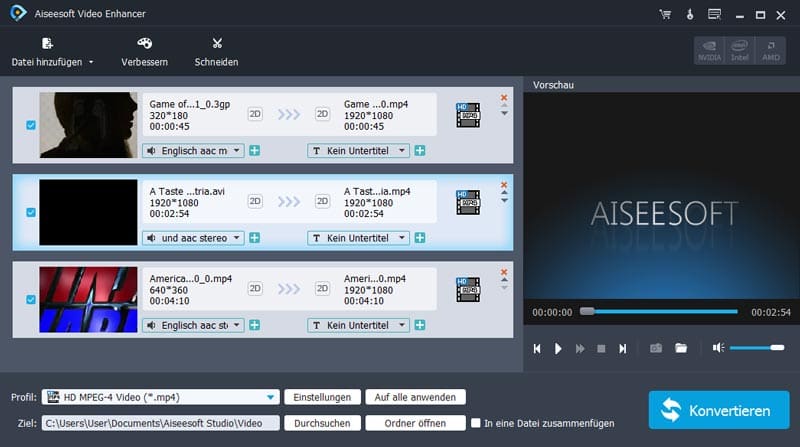Click the snapshot camera icon under preview
Image resolution: width=800 pixels, height=447 pixels.
(656, 348)
